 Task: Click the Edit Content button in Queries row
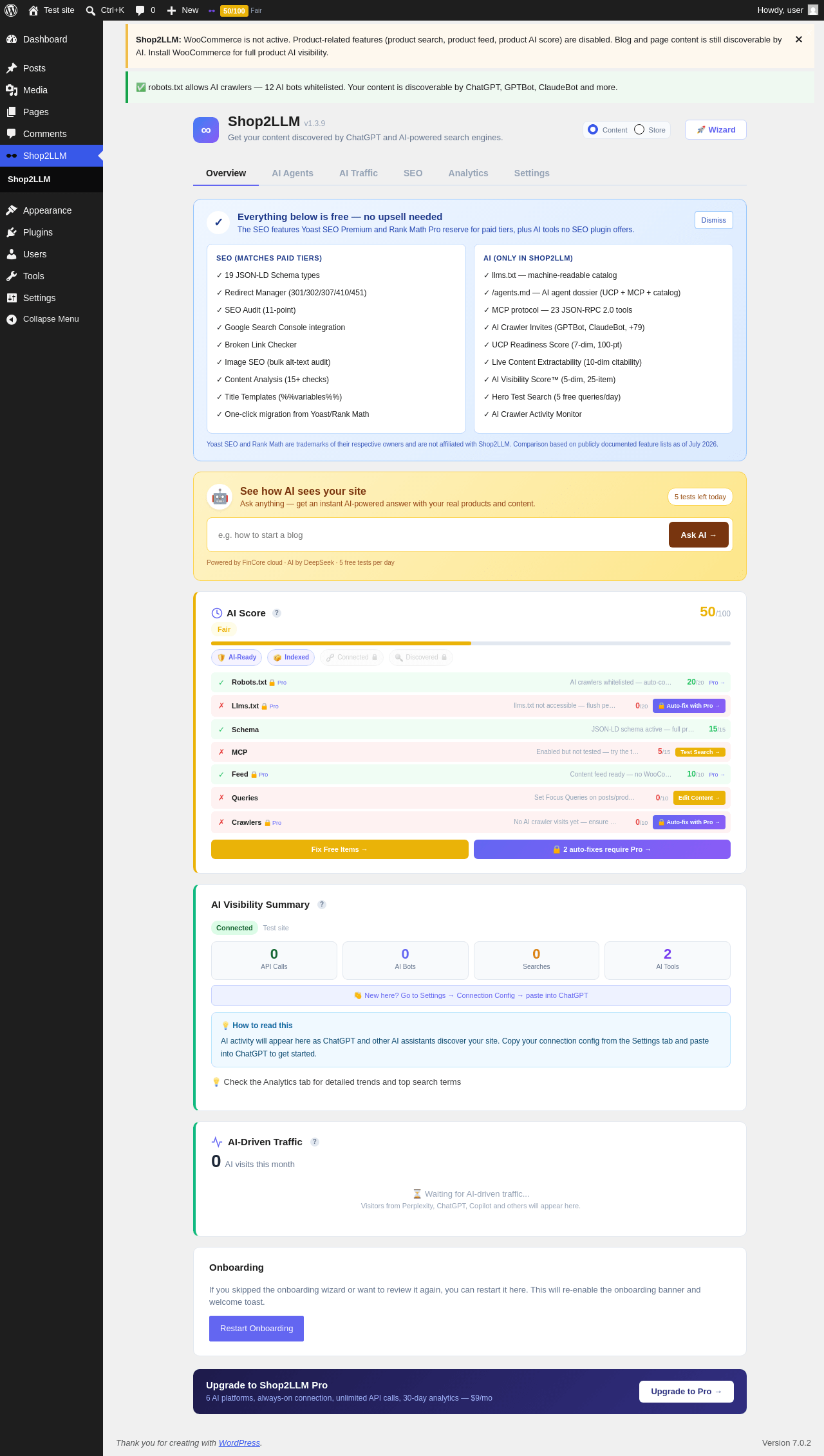click(x=699, y=798)
